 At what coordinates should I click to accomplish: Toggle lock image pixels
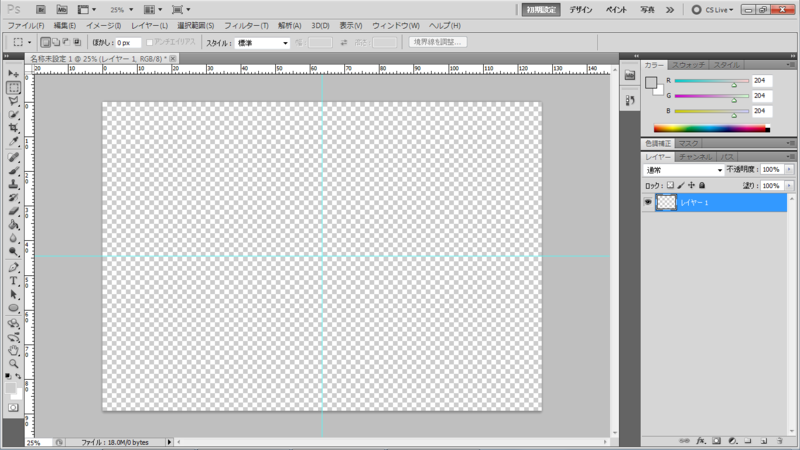[681, 185]
